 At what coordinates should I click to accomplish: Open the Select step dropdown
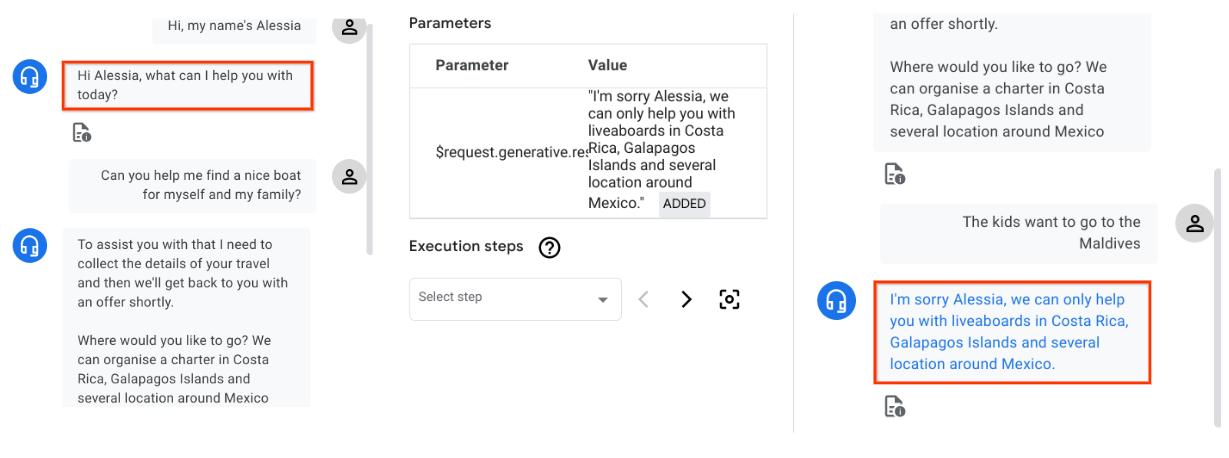(515, 299)
